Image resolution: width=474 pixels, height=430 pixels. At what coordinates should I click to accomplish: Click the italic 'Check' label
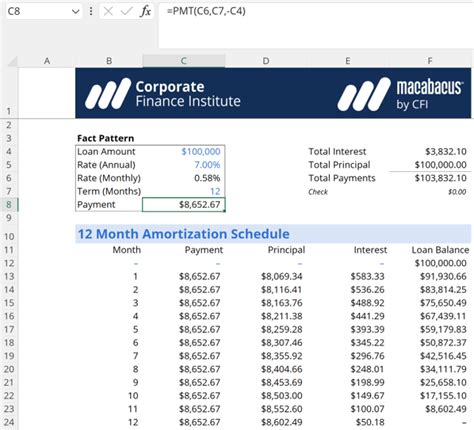coord(318,192)
